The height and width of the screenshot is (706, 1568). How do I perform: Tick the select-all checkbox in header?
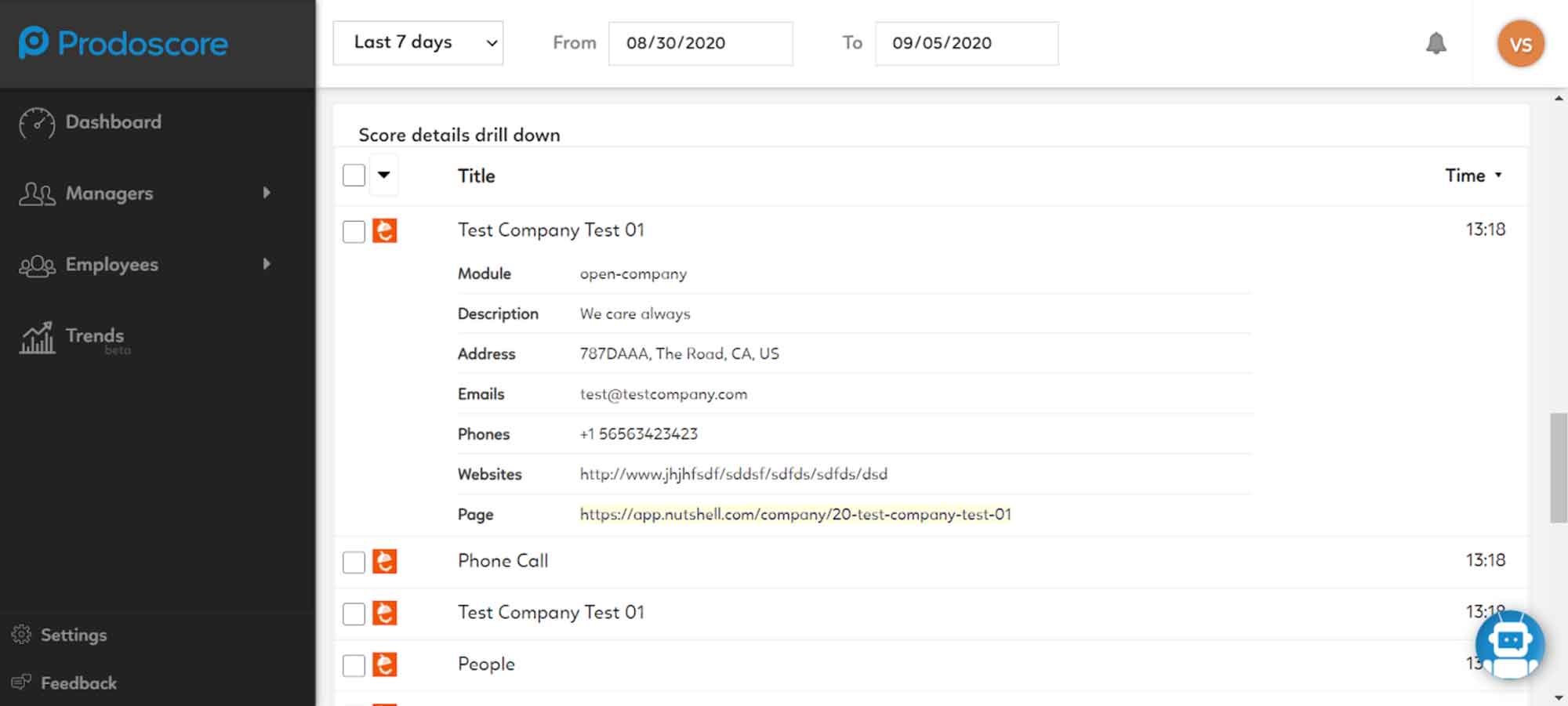[354, 175]
